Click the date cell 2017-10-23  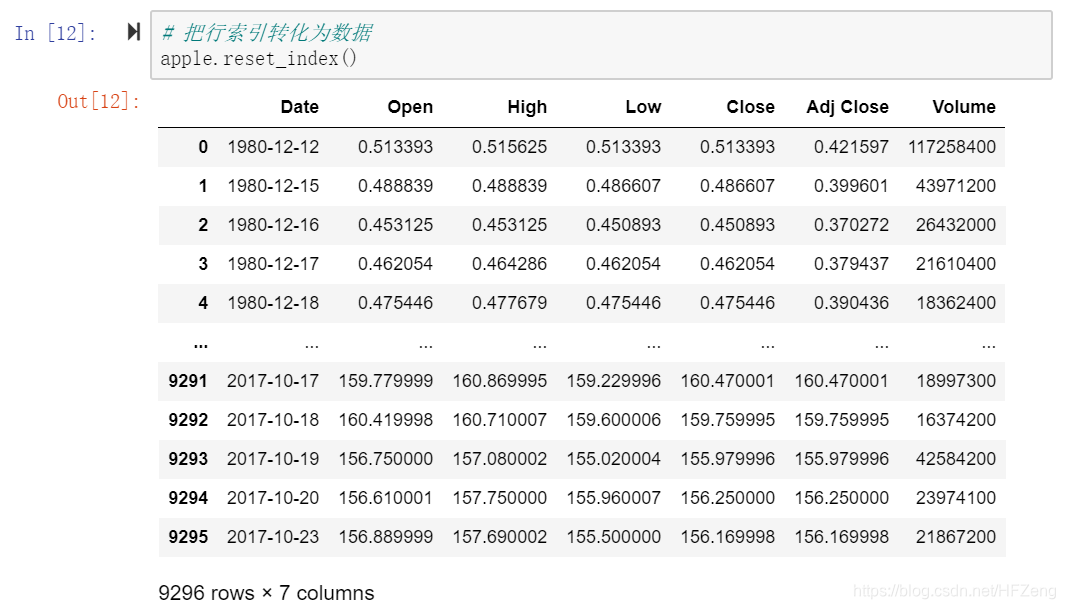point(273,536)
